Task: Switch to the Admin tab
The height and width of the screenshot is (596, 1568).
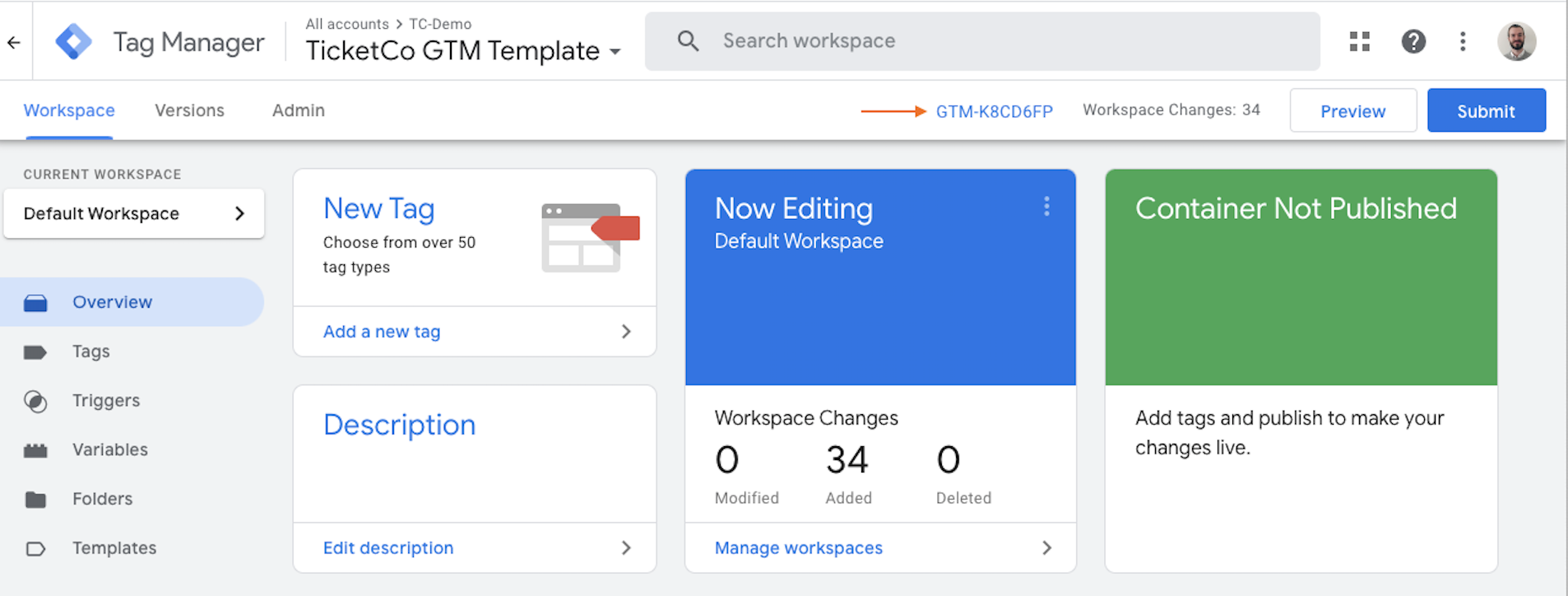Action: tap(299, 110)
